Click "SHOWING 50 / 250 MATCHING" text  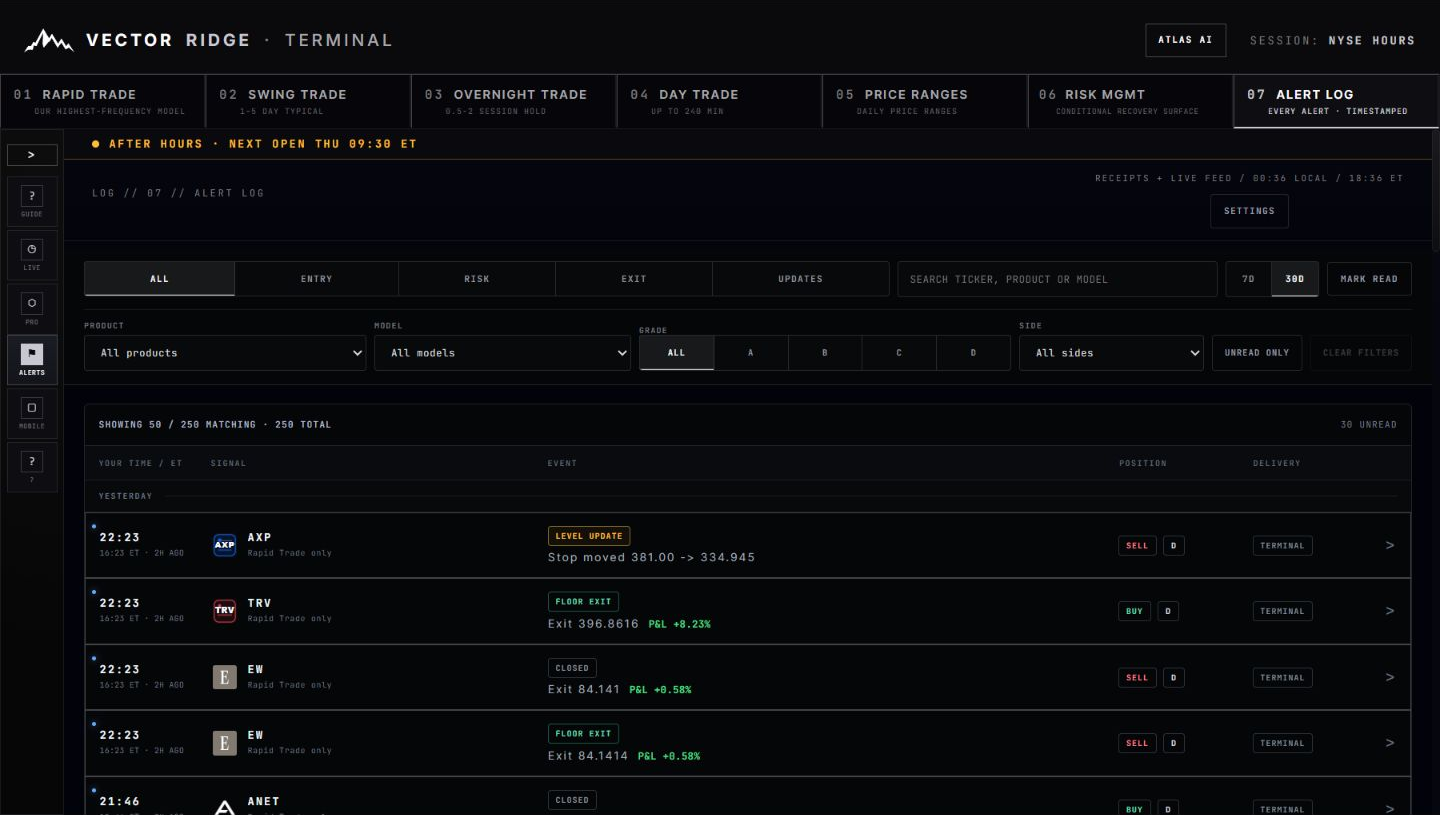[x=177, y=425]
